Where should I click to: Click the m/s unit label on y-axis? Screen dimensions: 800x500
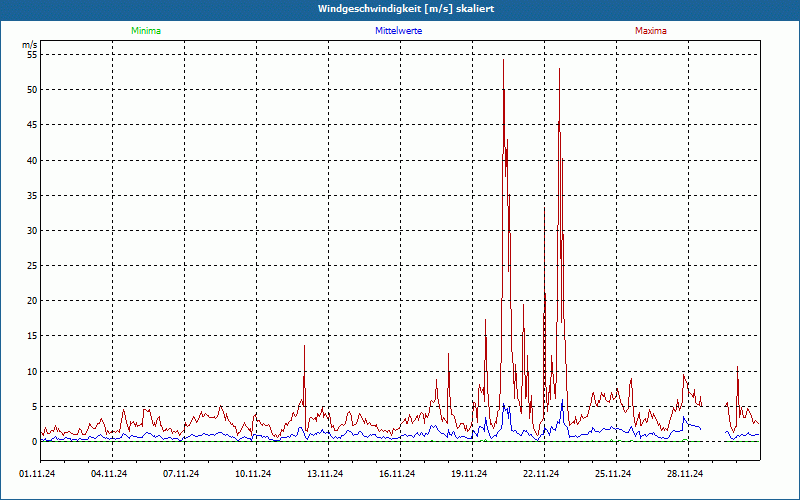[30, 45]
